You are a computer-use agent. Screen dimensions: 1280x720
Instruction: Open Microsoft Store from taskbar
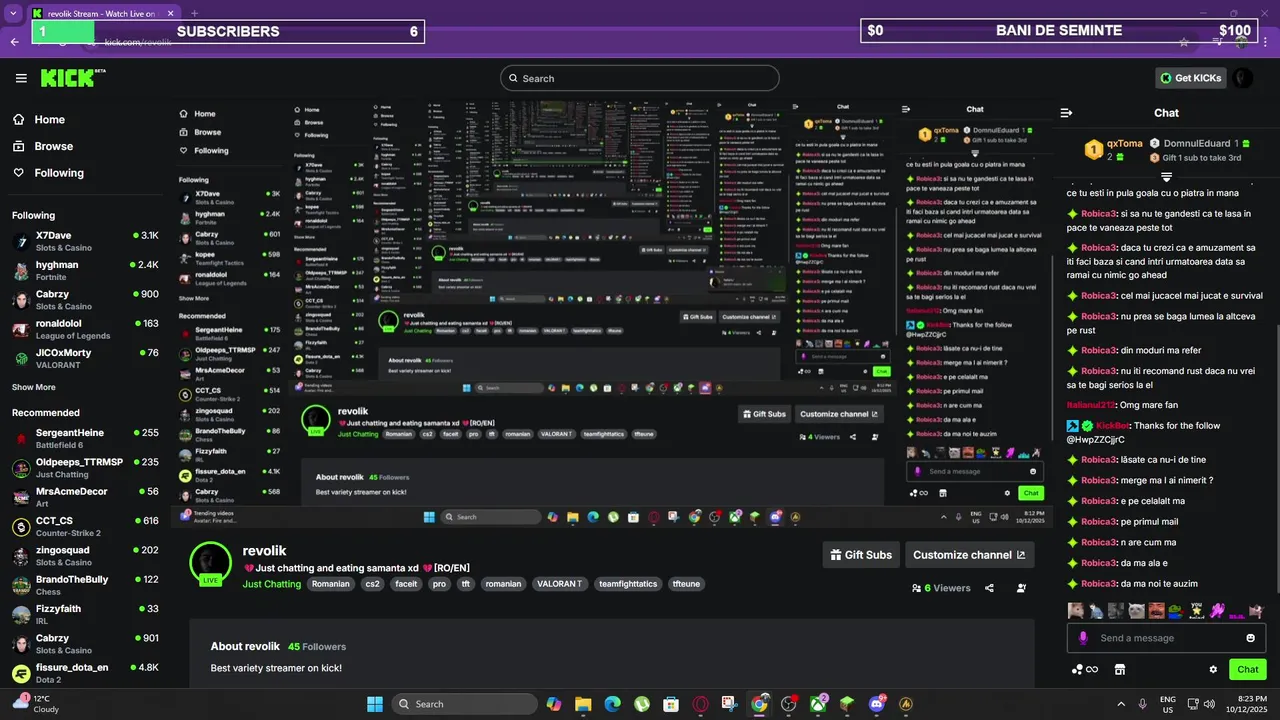click(x=671, y=704)
